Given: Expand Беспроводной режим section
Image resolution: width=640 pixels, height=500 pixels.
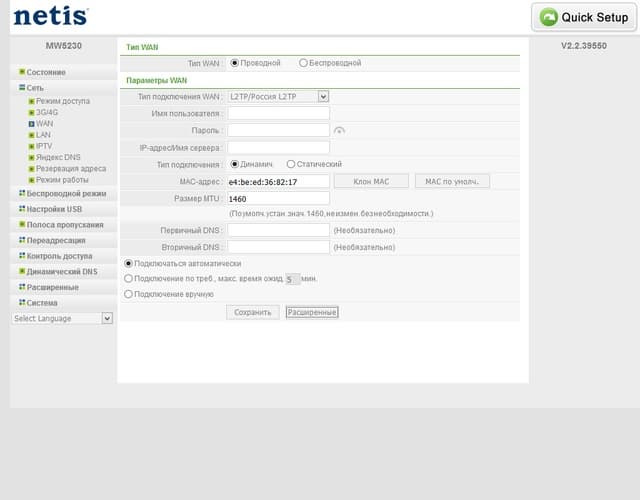Looking at the screenshot, I should coord(67,193).
